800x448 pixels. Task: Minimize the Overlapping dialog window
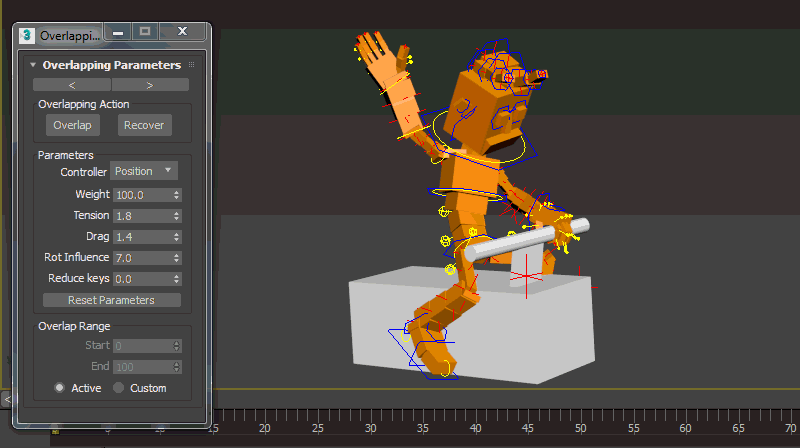pos(118,33)
